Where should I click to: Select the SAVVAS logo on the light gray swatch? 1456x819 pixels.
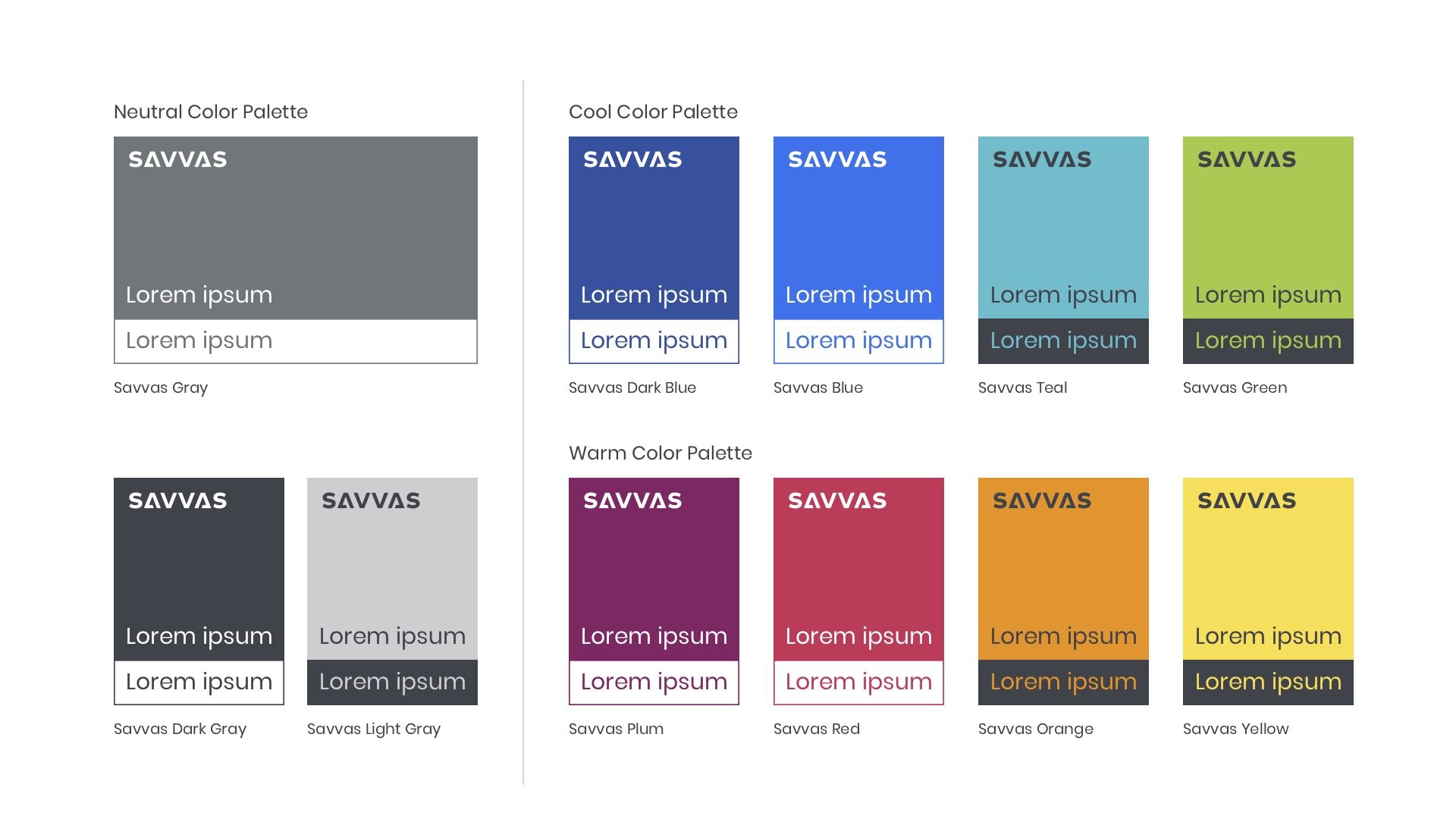[x=371, y=500]
